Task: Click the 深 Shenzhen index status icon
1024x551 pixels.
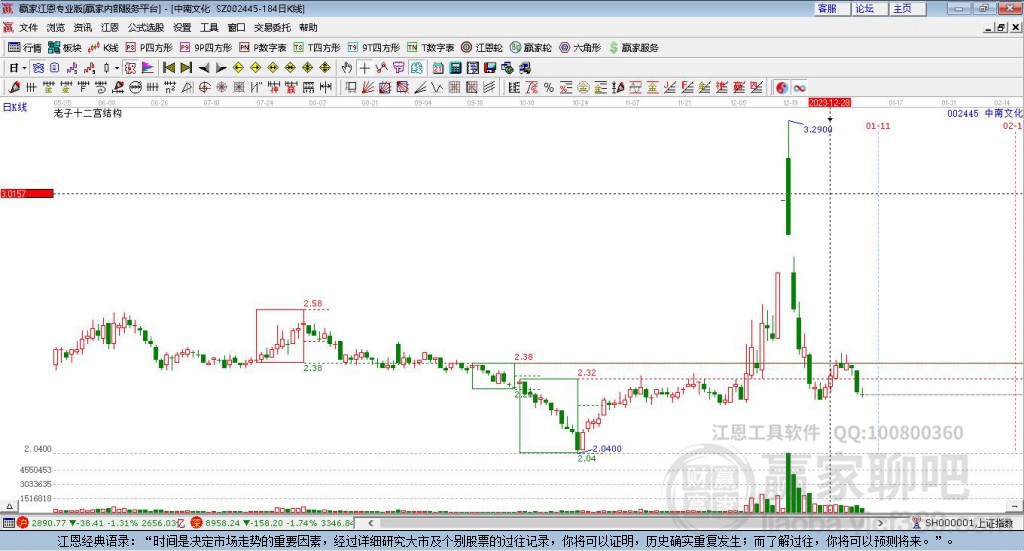Action: [197, 522]
